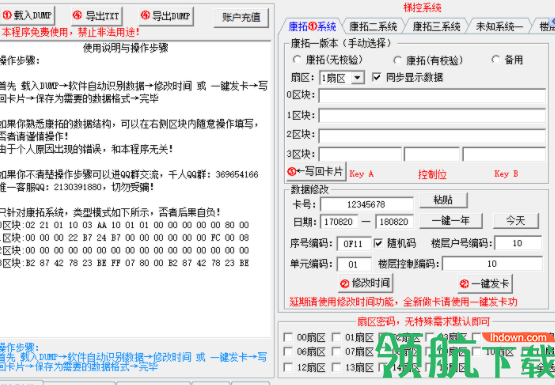Click the 楼层控制编码 input field

click(492, 264)
